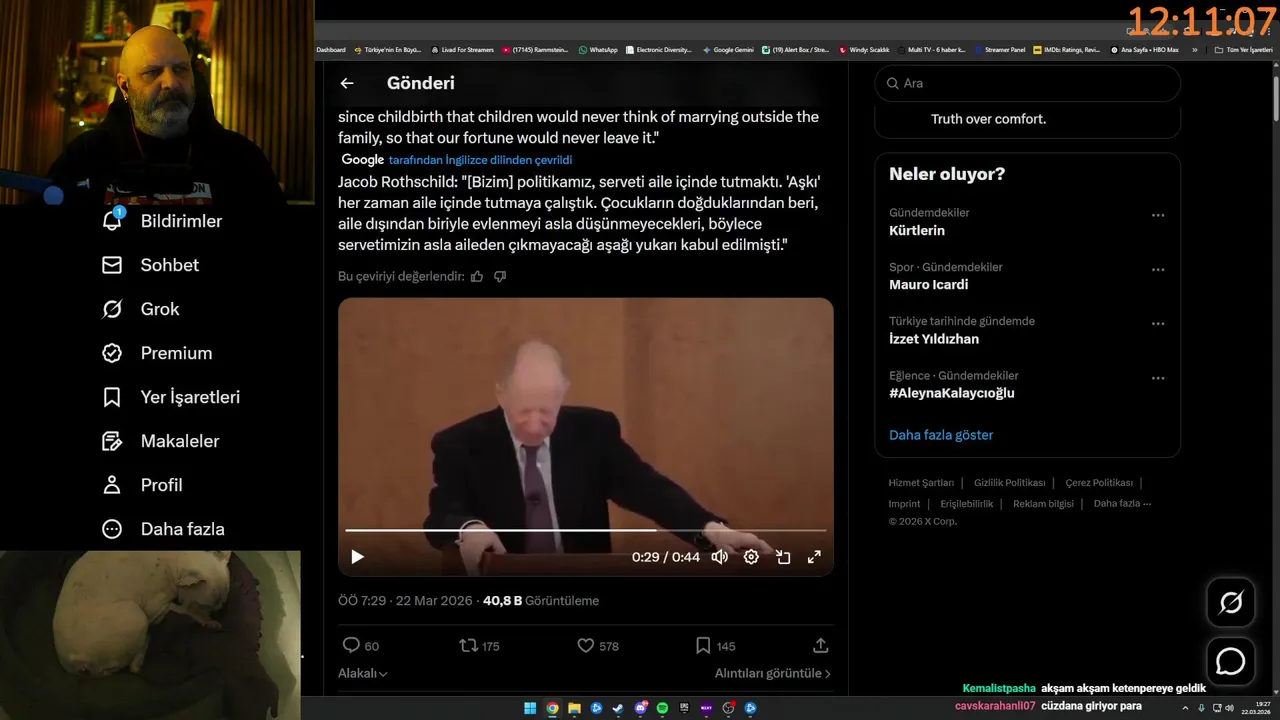Open Alıntıları görüntüle link

[772, 674]
